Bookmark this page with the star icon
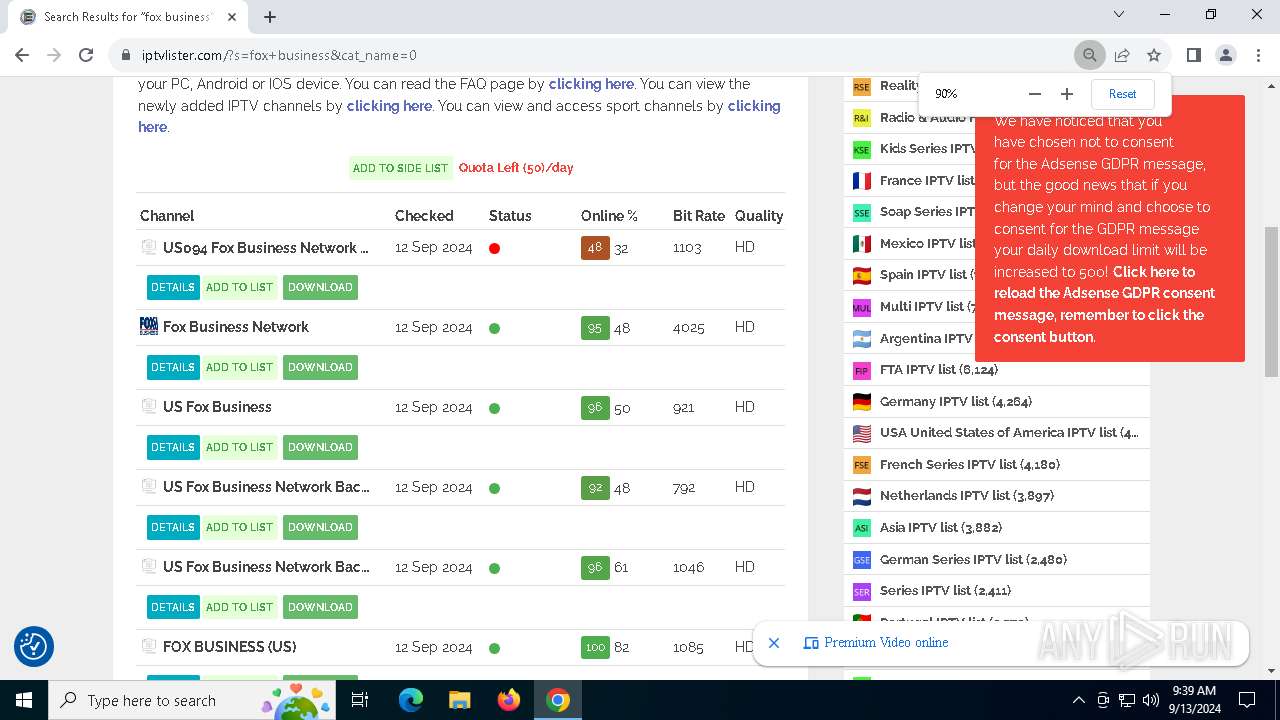The image size is (1280, 720). click(x=1154, y=55)
